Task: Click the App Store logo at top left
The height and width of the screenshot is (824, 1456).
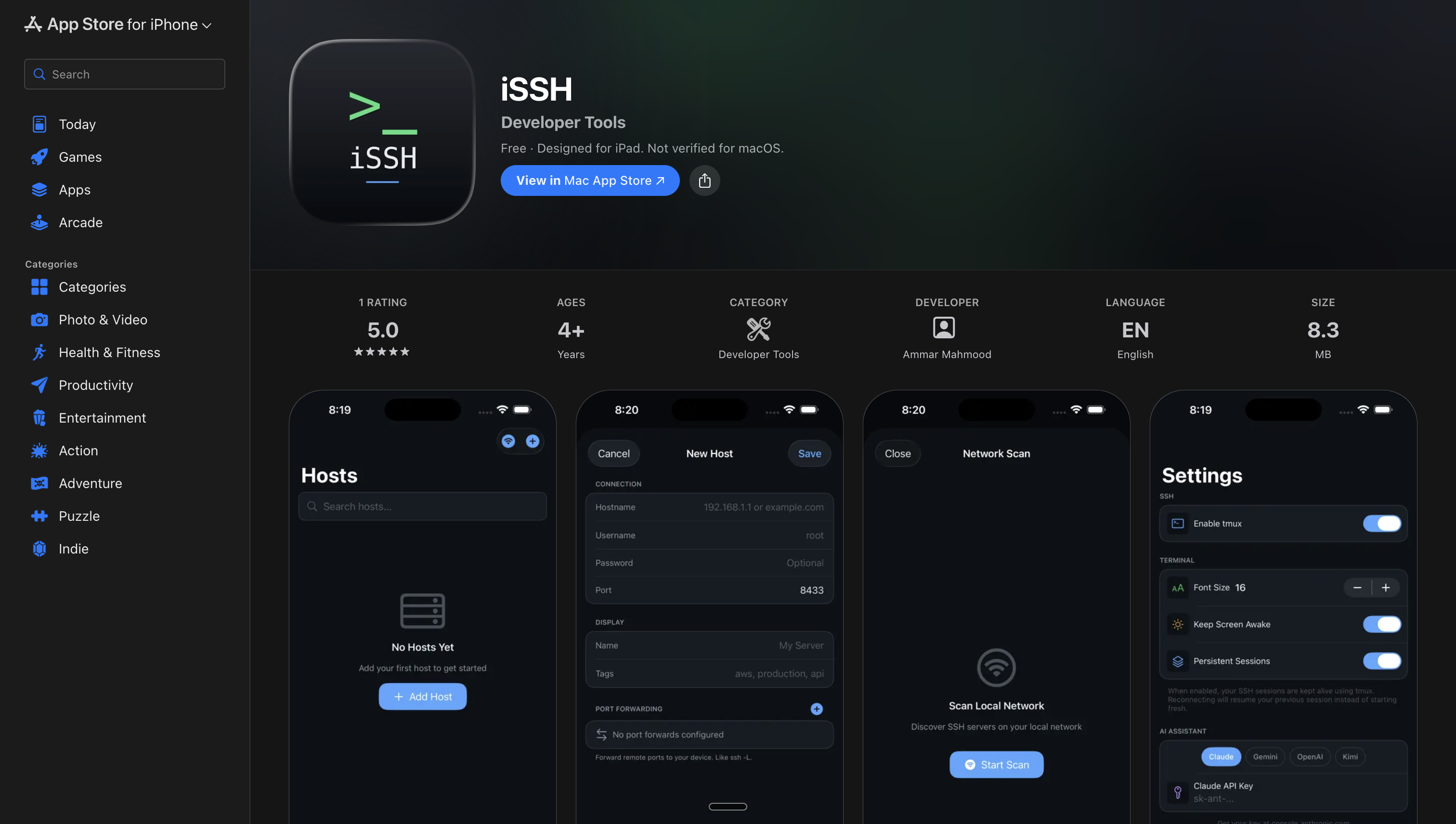Action: [32, 24]
